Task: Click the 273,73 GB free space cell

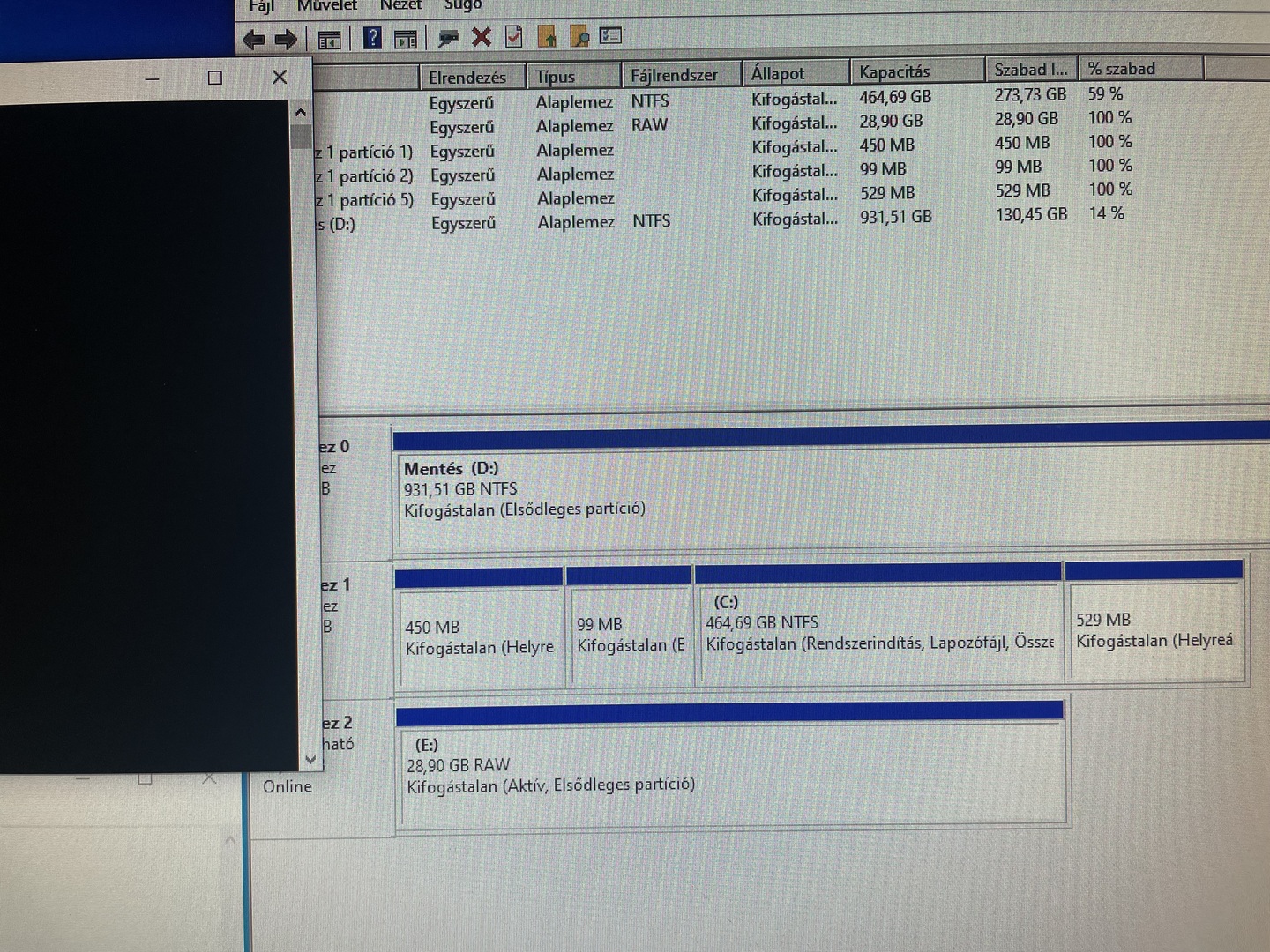Action: pyautogui.click(x=1030, y=94)
